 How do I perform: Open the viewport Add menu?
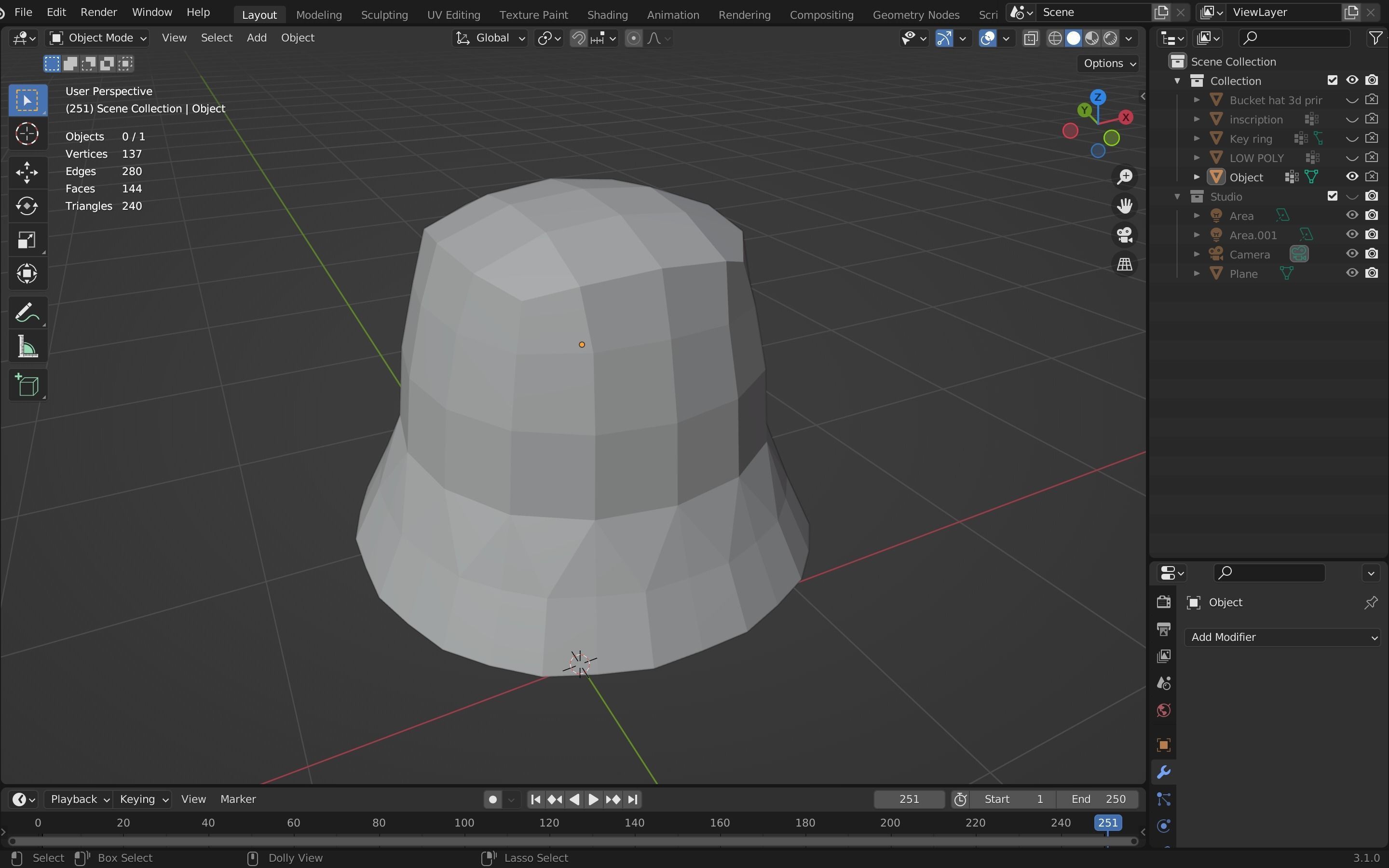tap(257, 38)
